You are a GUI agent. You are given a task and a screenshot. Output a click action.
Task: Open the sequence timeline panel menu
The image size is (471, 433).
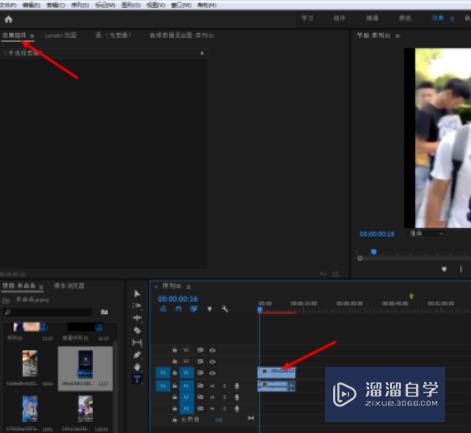point(188,286)
